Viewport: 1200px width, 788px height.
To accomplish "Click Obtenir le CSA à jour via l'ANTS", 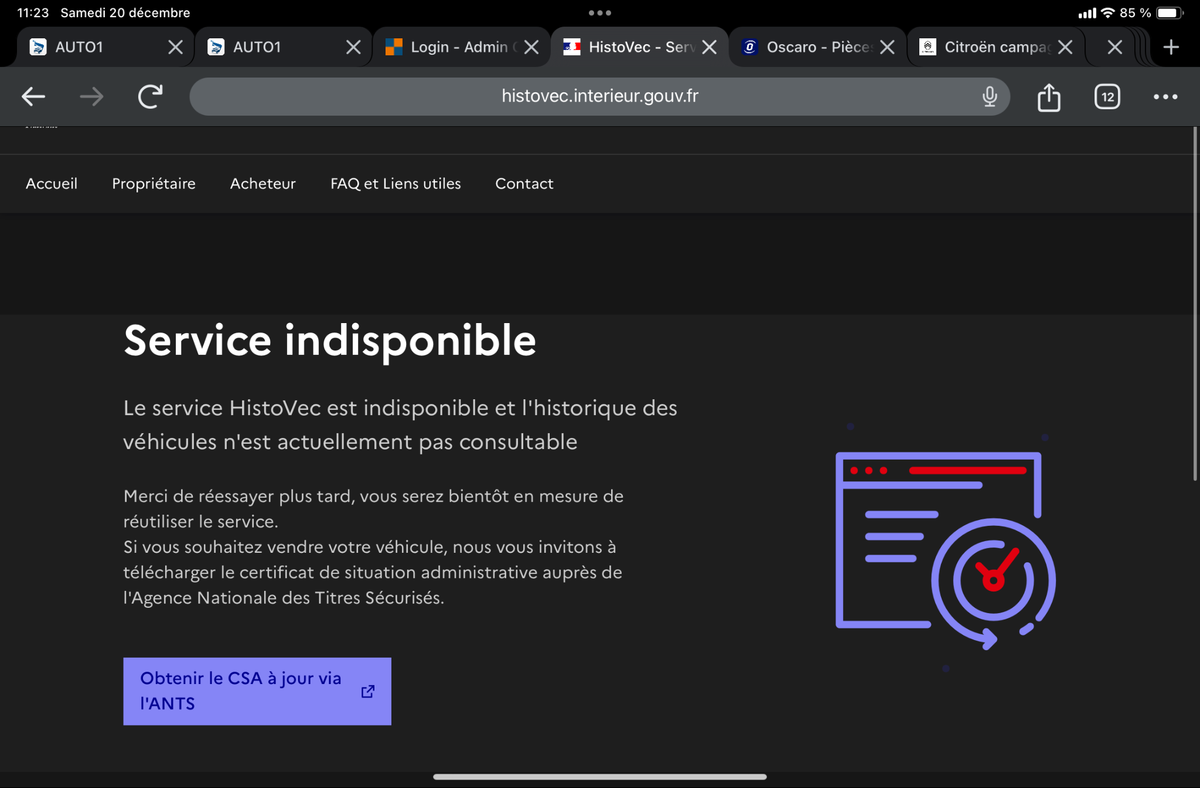I will tap(257, 691).
